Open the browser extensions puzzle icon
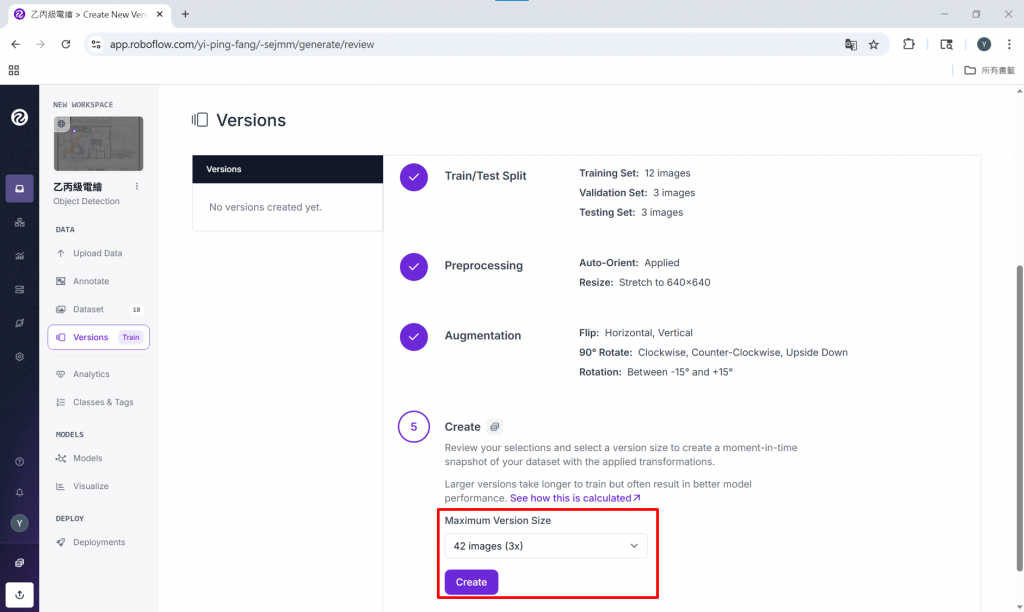 (908, 44)
